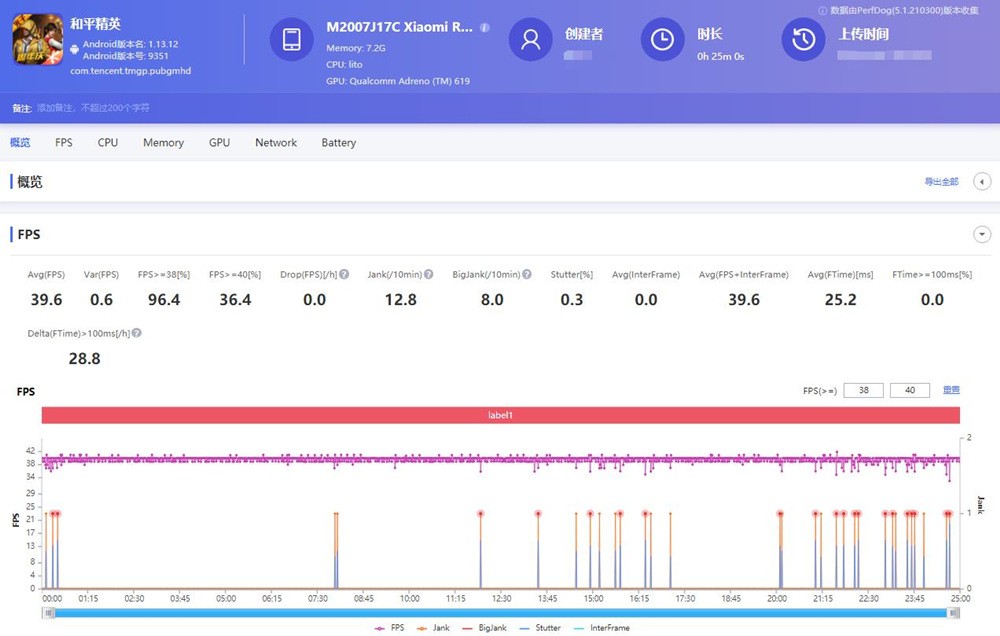Image resolution: width=1000 pixels, height=636 pixels.
Task: Click help icon next to Drop(FPS)[/h]
Action: pyautogui.click(x=344, y=274)
